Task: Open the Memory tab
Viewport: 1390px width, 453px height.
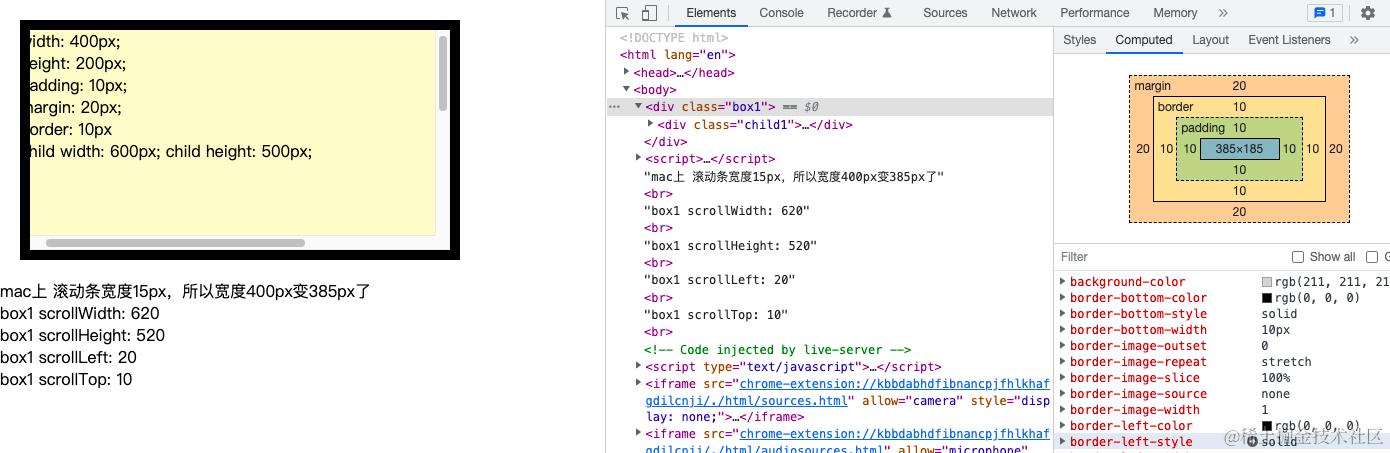Action: (1175, 13)
